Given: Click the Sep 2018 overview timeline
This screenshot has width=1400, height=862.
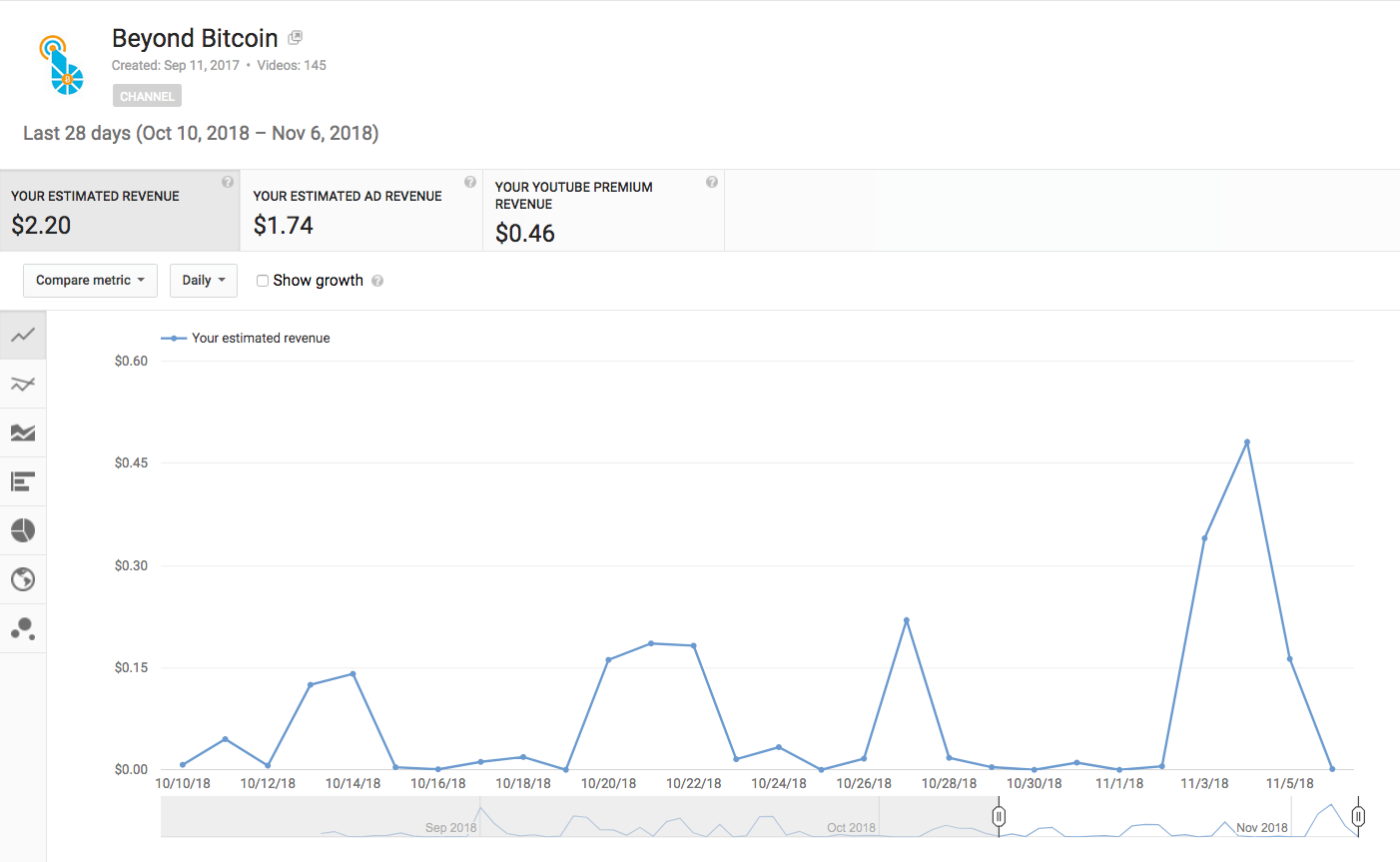Looking at the screenshot, I should [x=451, y=827].
